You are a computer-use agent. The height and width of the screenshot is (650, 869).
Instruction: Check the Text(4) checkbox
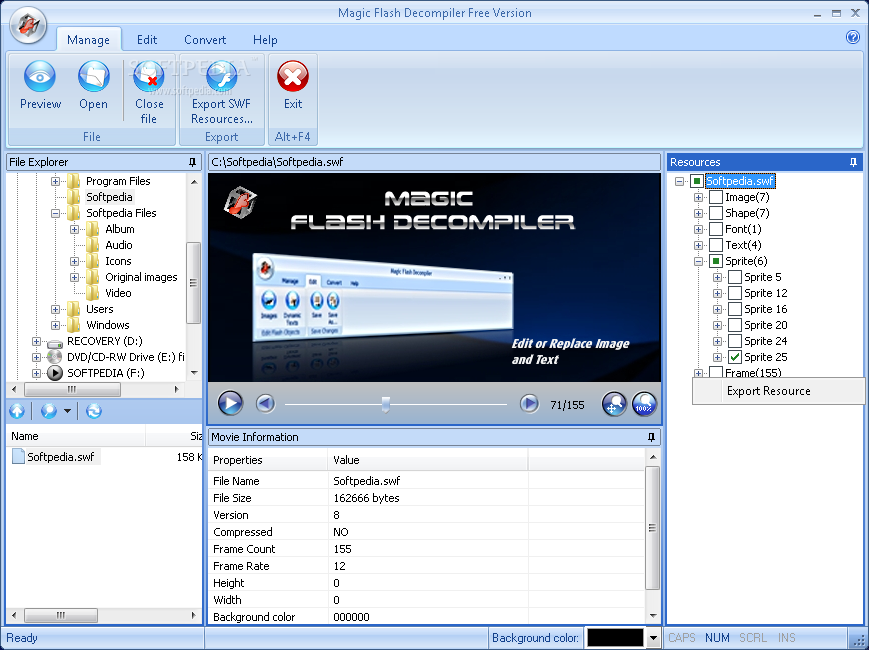(716, 245)
